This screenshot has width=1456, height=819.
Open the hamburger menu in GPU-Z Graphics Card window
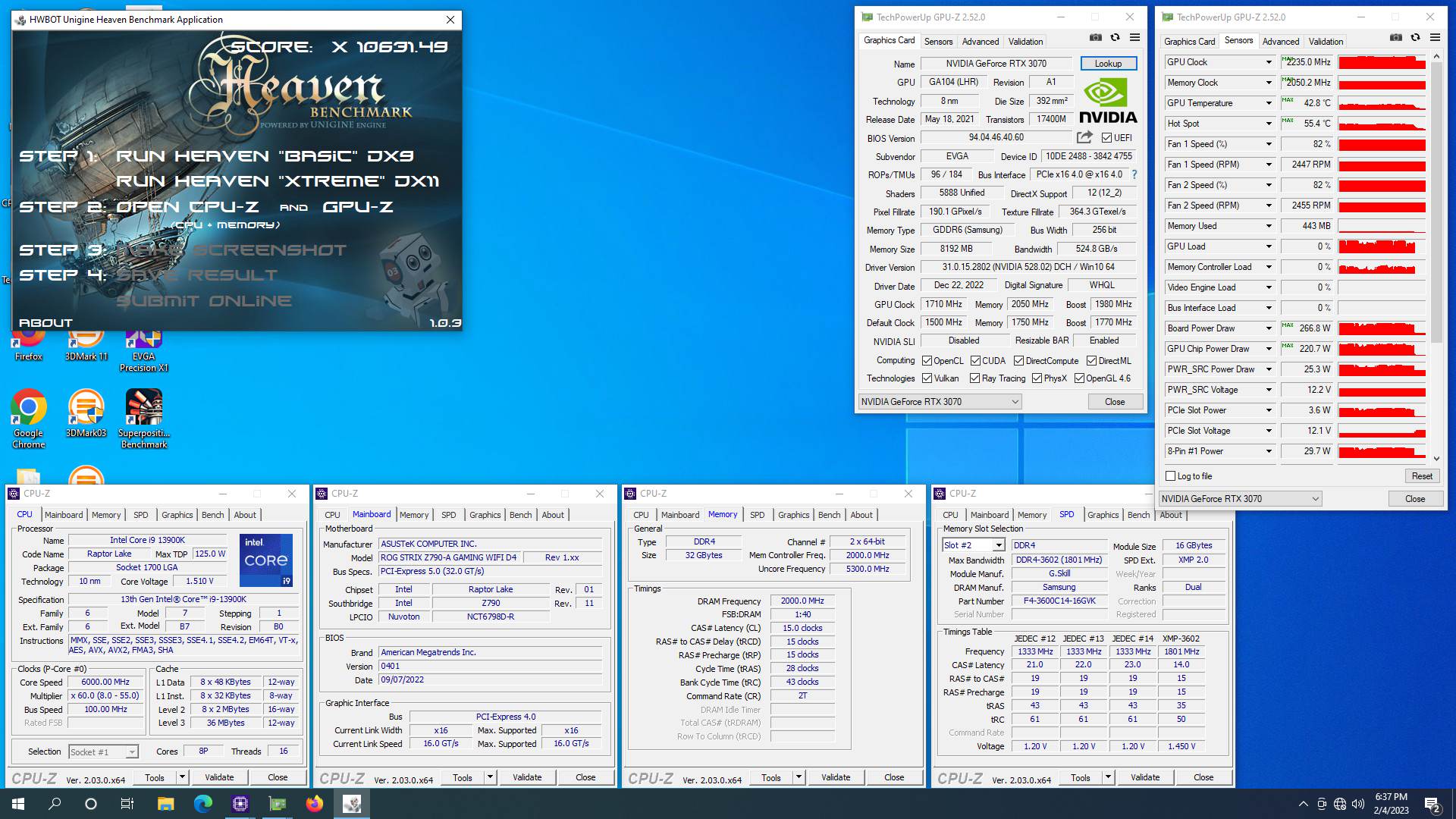click(1134, 37)
